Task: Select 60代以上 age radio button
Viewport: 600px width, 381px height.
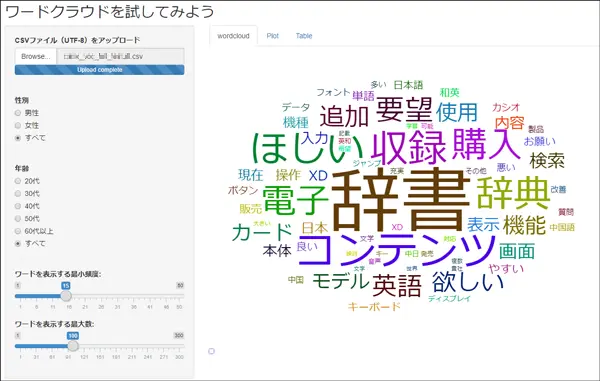Action: pos(18,231)
